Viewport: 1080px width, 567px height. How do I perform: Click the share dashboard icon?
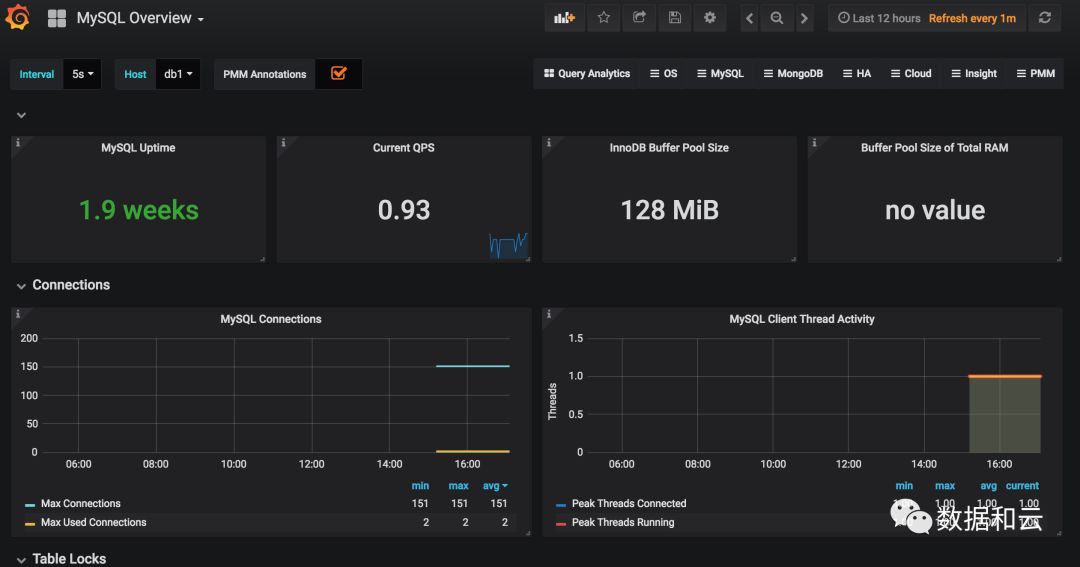coord(639,18)
